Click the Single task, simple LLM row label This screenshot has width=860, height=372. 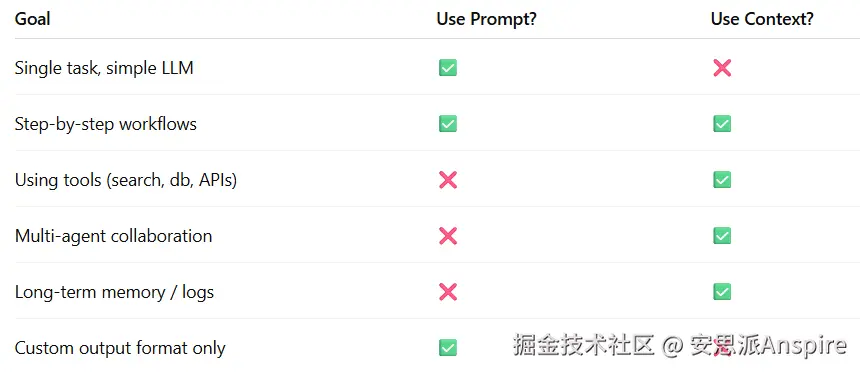pyautogui.click(x=104, y=69)
